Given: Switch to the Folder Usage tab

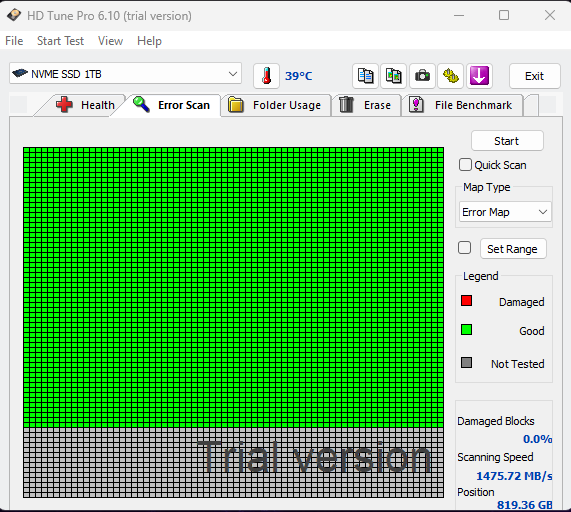Looking at the screenshot, I should point(276,105).
